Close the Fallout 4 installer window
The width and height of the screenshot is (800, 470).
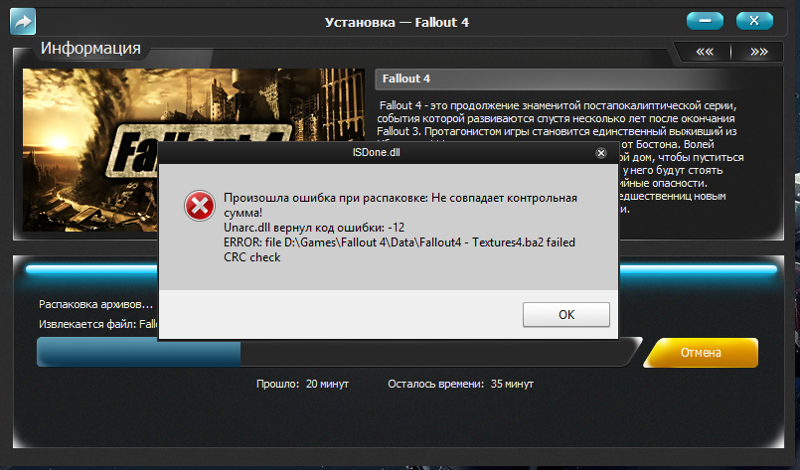(x=754, y=21)
